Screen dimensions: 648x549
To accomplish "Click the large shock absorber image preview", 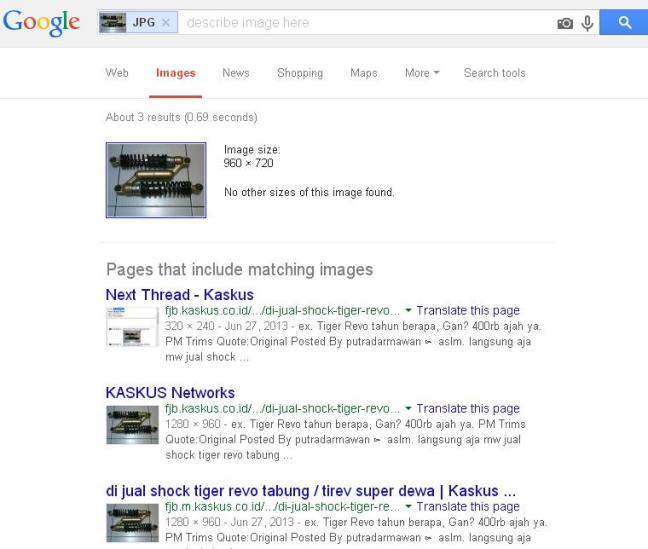I will point(156,180).
